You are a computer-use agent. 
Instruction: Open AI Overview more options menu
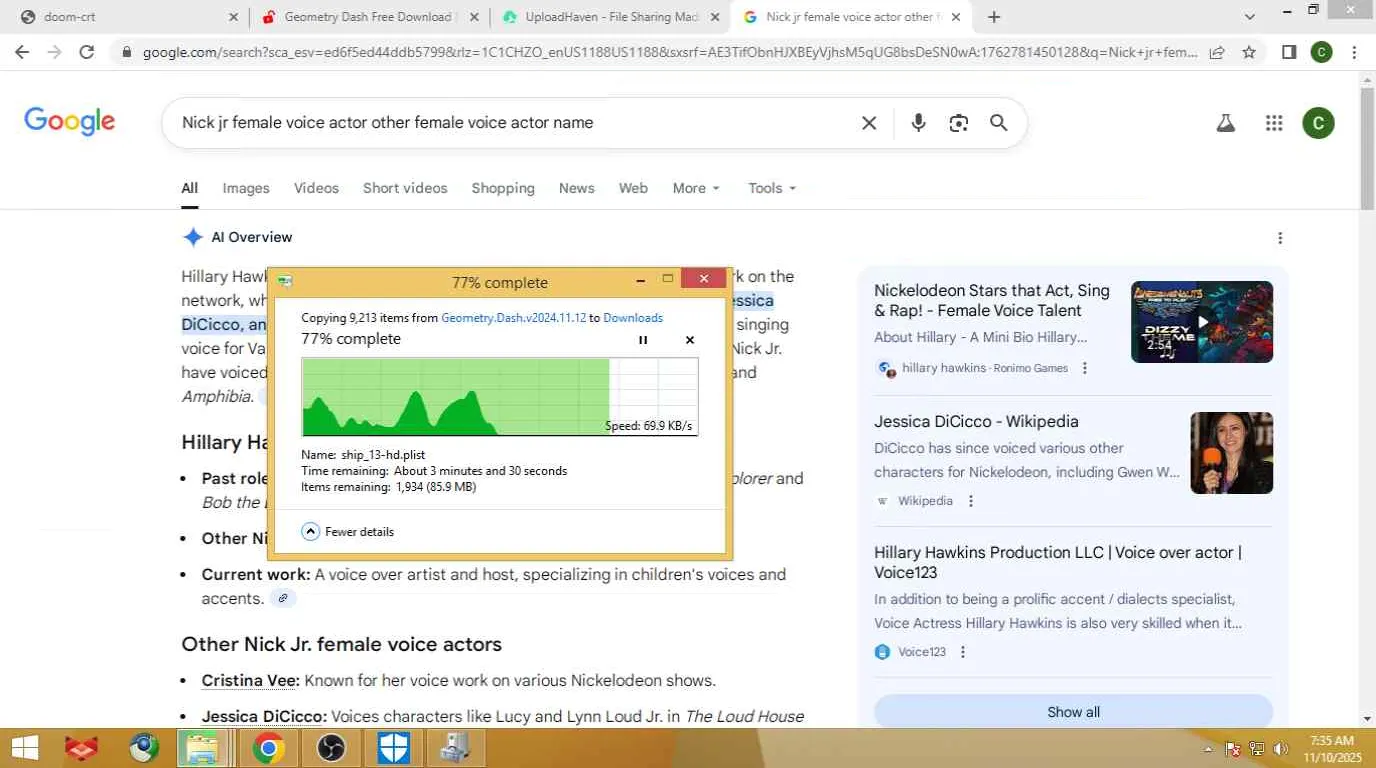[1280, 238]
